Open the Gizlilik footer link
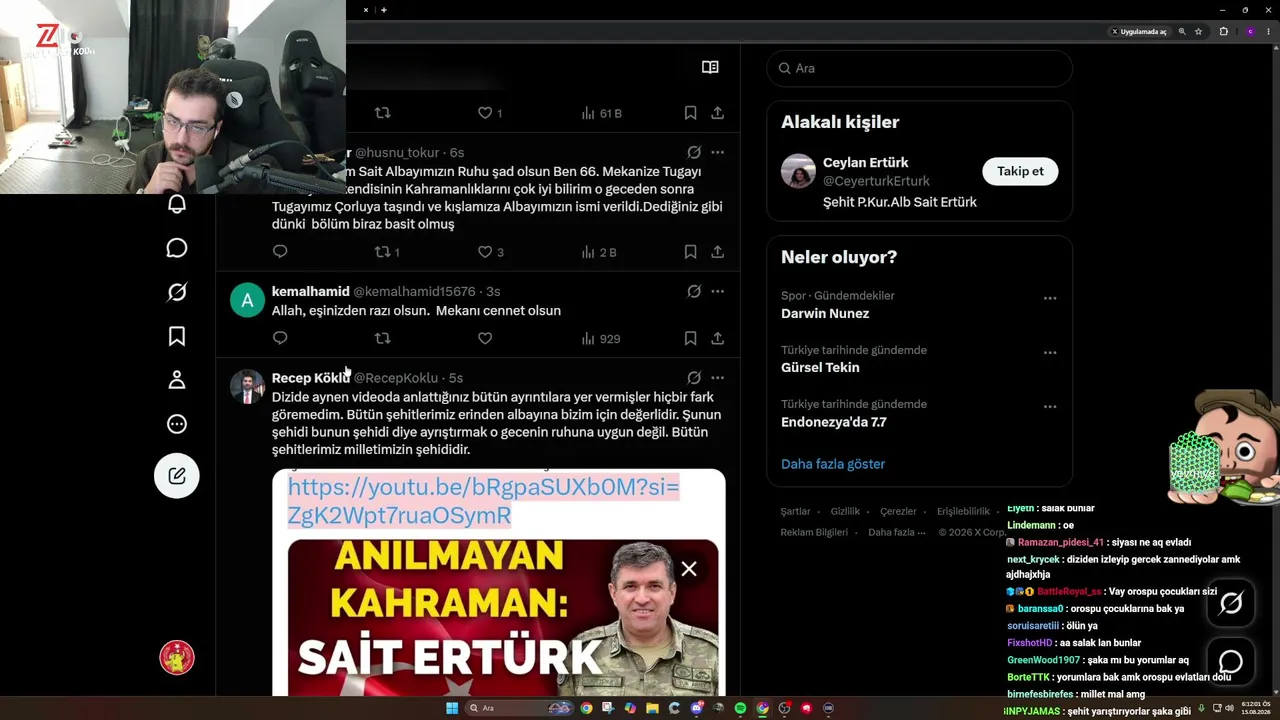The height and width of the screenshot is (720, 1280). pos(845,511)
